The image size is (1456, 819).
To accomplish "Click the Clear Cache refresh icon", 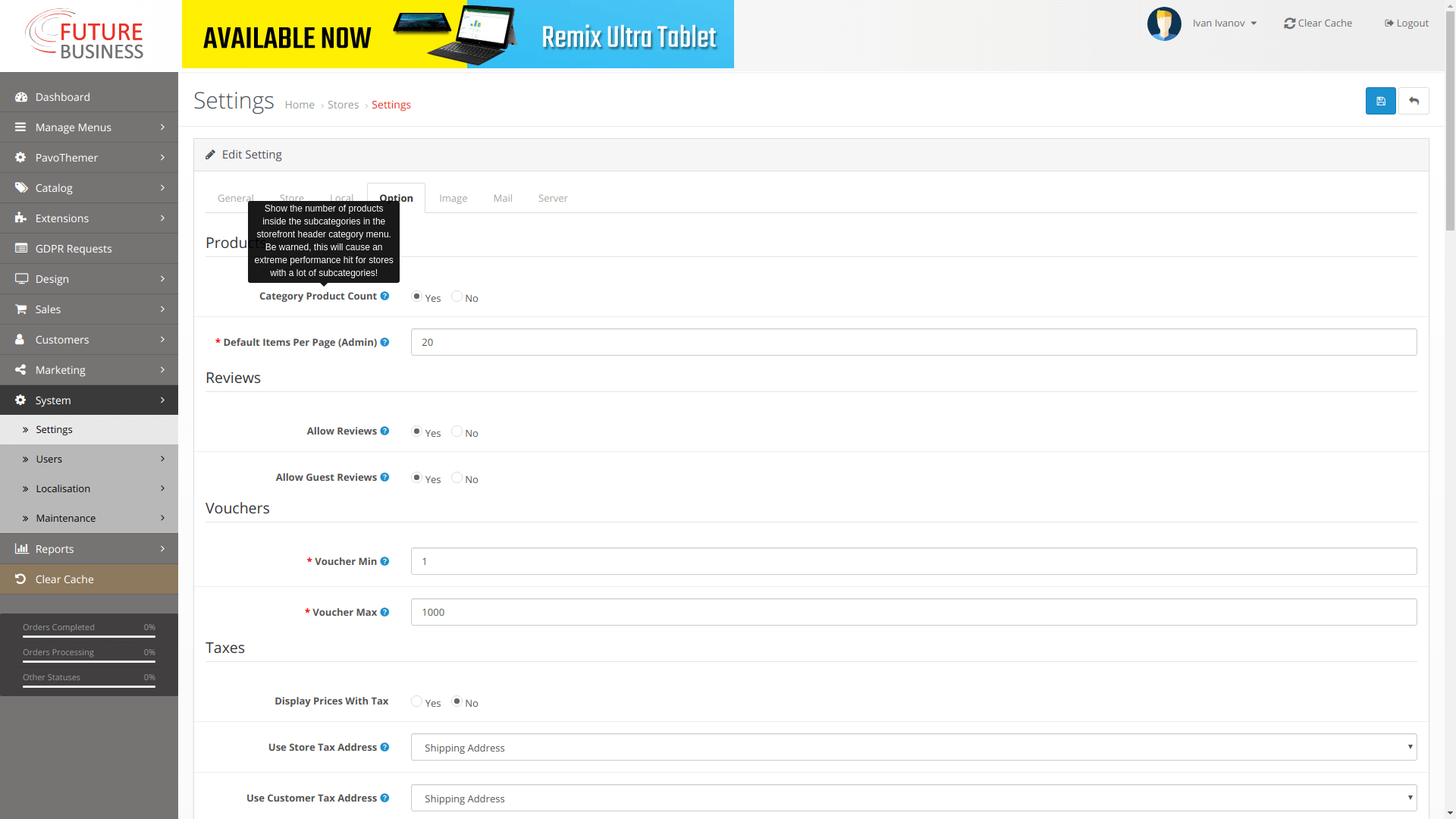I will click(x=1289, y=22).
